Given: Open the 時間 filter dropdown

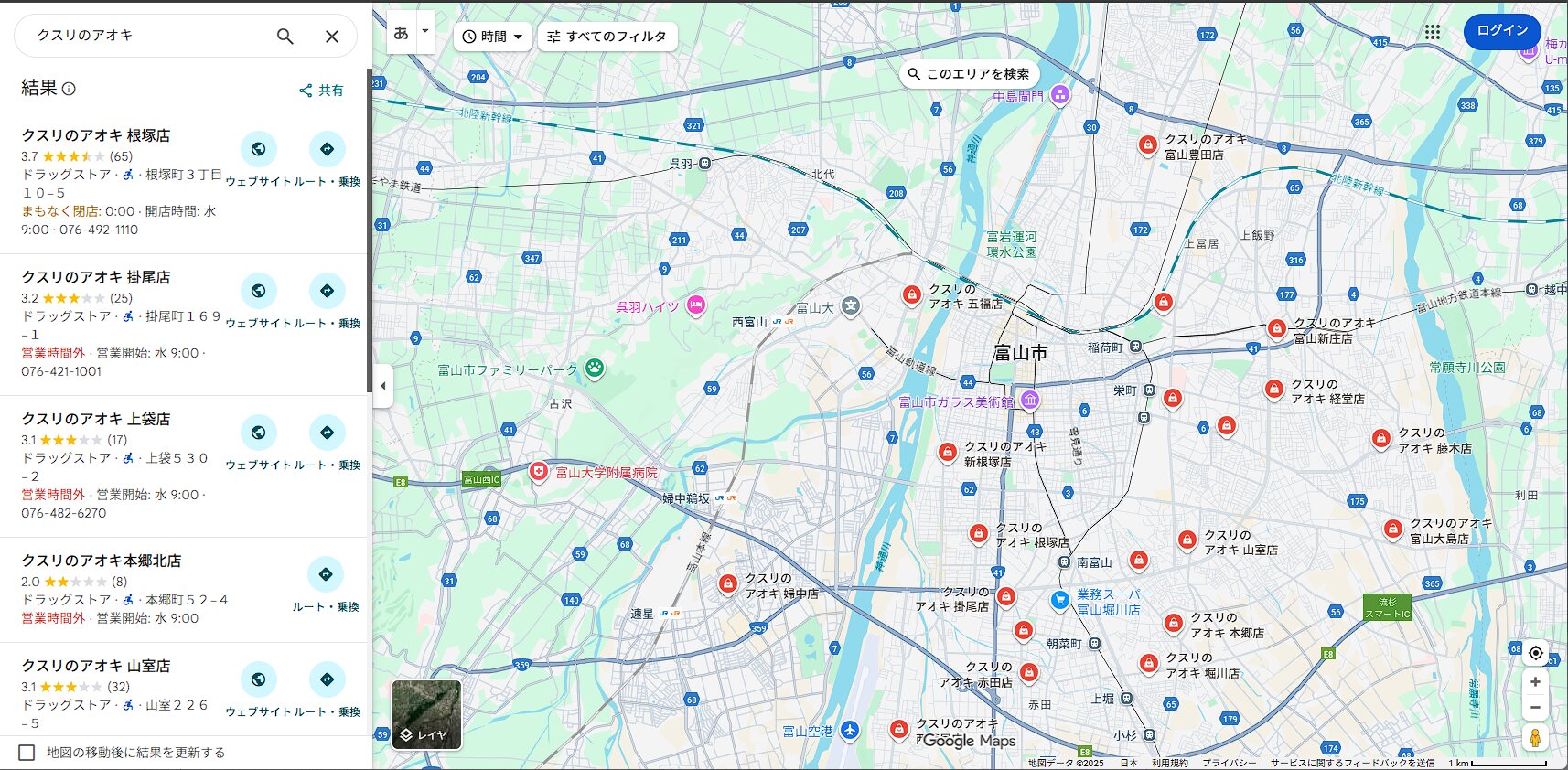Looking at the screenshot, I should (492, 37).
